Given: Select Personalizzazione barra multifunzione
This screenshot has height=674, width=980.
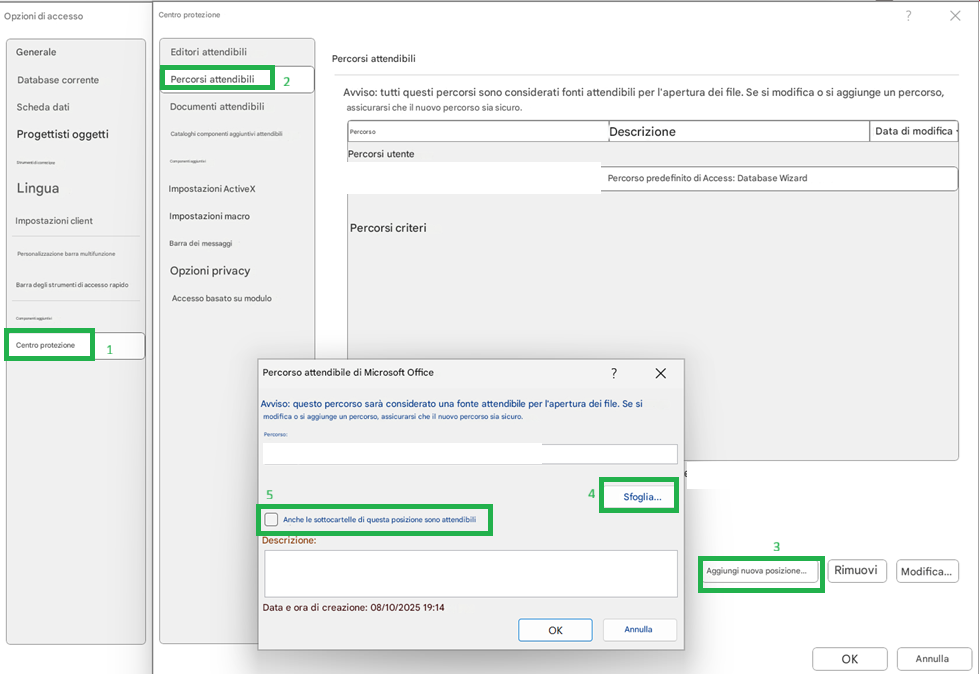Looking at the screenshot, I should click(x=66, y=254).
